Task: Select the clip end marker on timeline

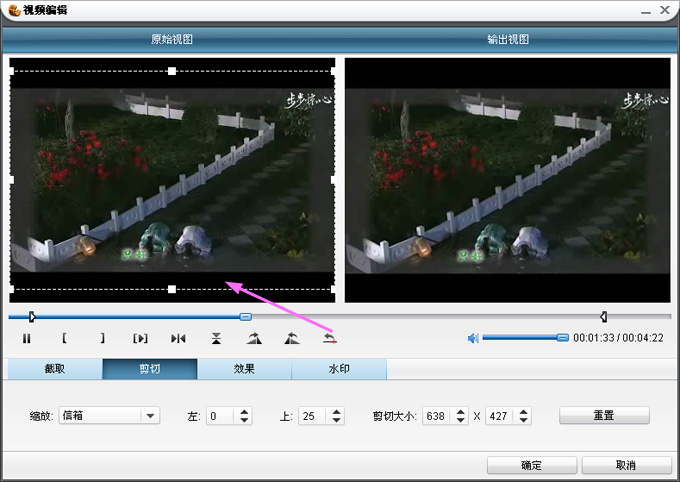Action: (x=603, y=317)
